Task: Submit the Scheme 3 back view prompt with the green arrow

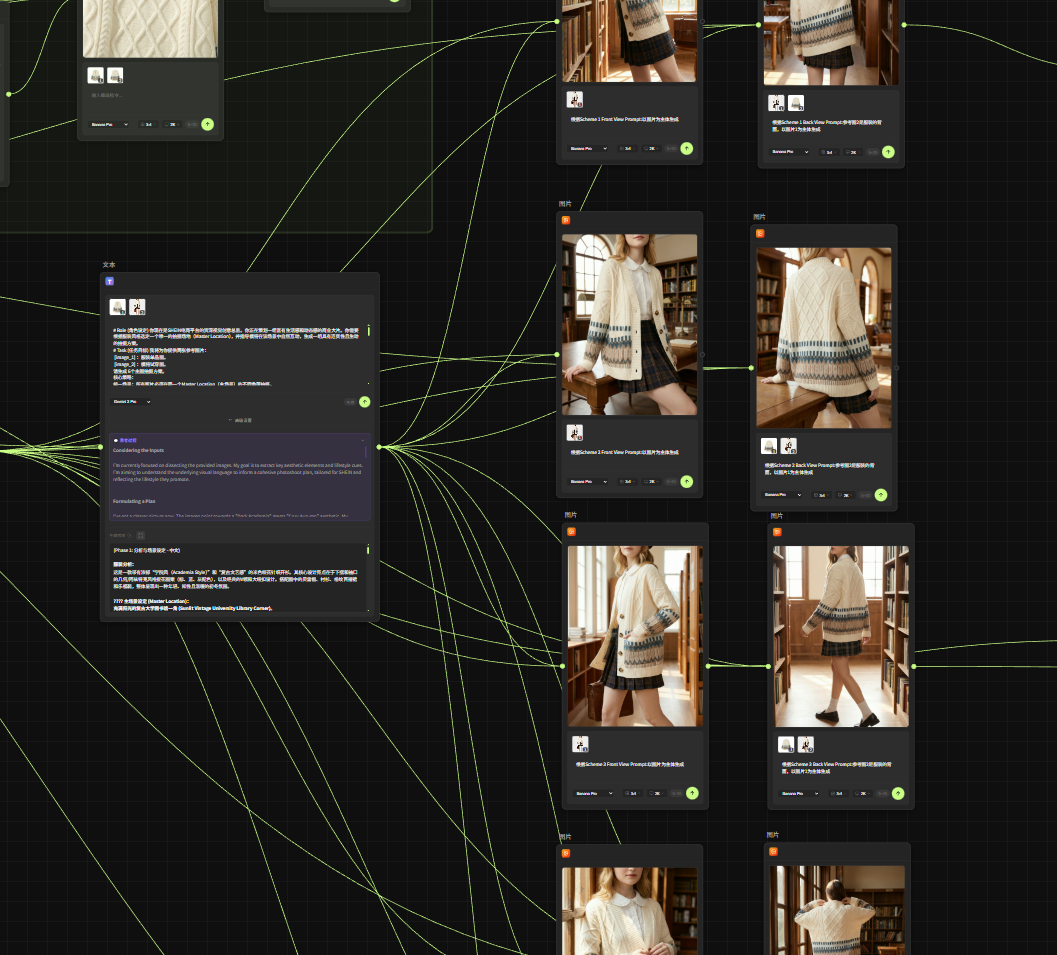Action: tap(898, 793)
